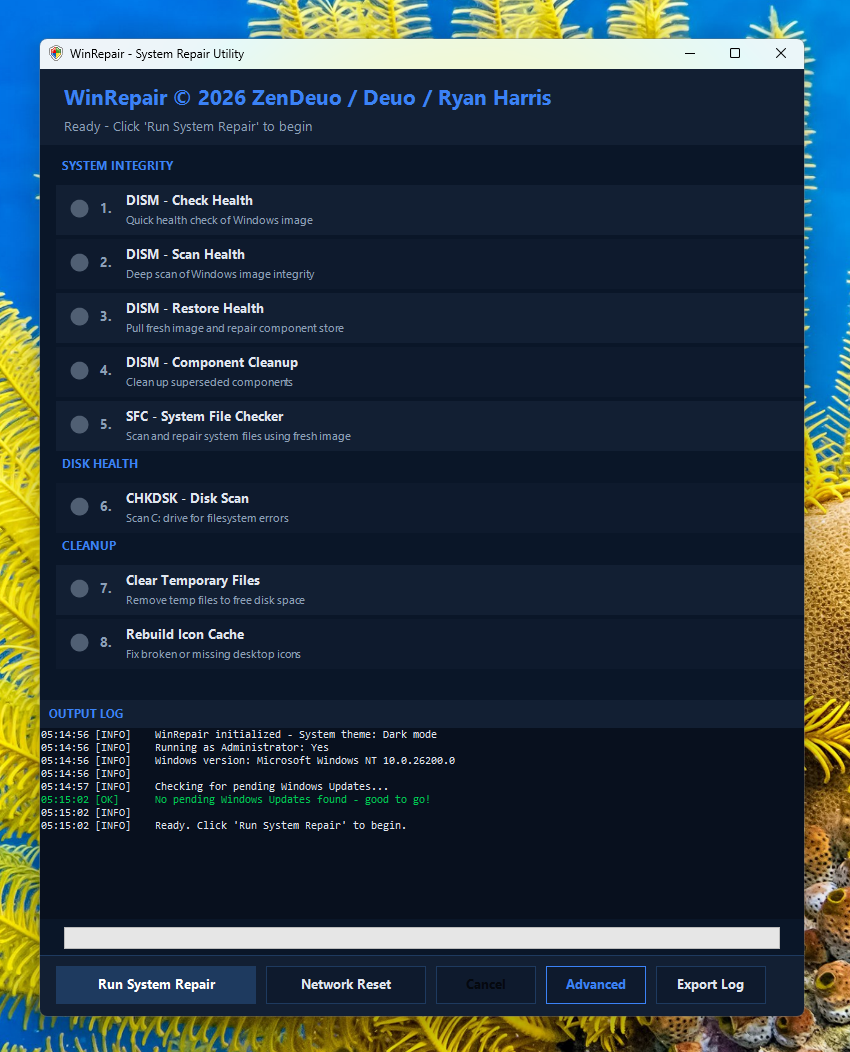This screenshot has height=1052, width=850.
Task: Click the SYSTEM INTEGRITY section header
Action: pos(117,166)
